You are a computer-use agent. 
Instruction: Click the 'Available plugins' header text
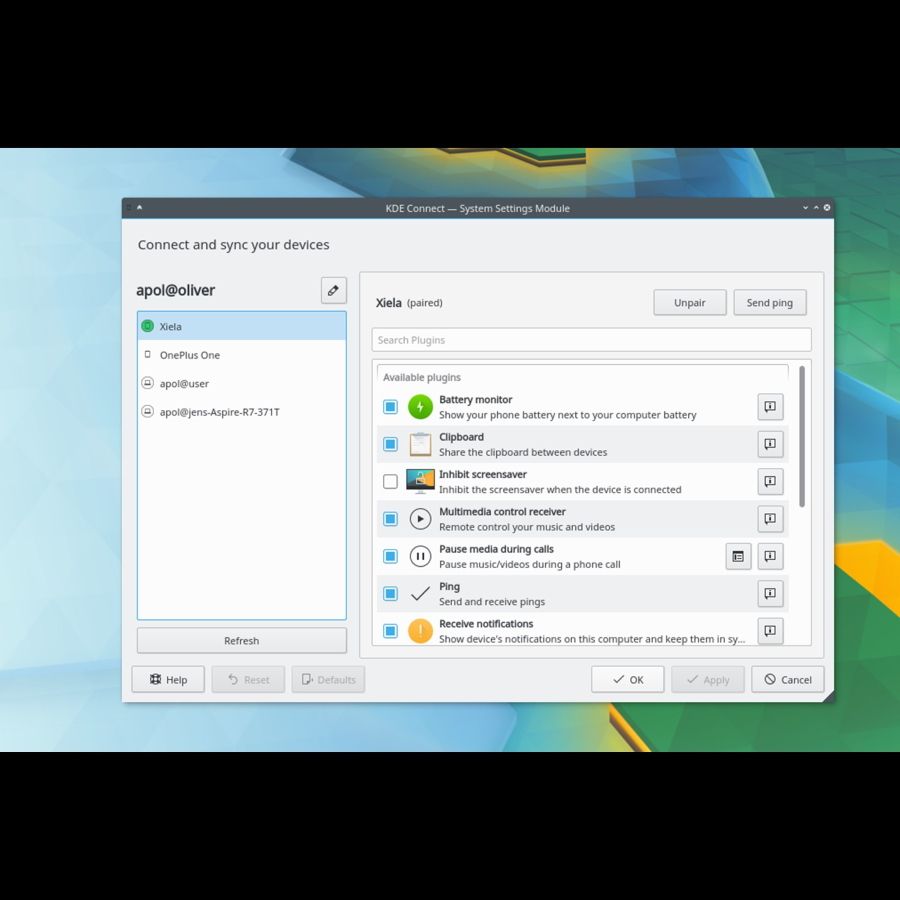422,377
